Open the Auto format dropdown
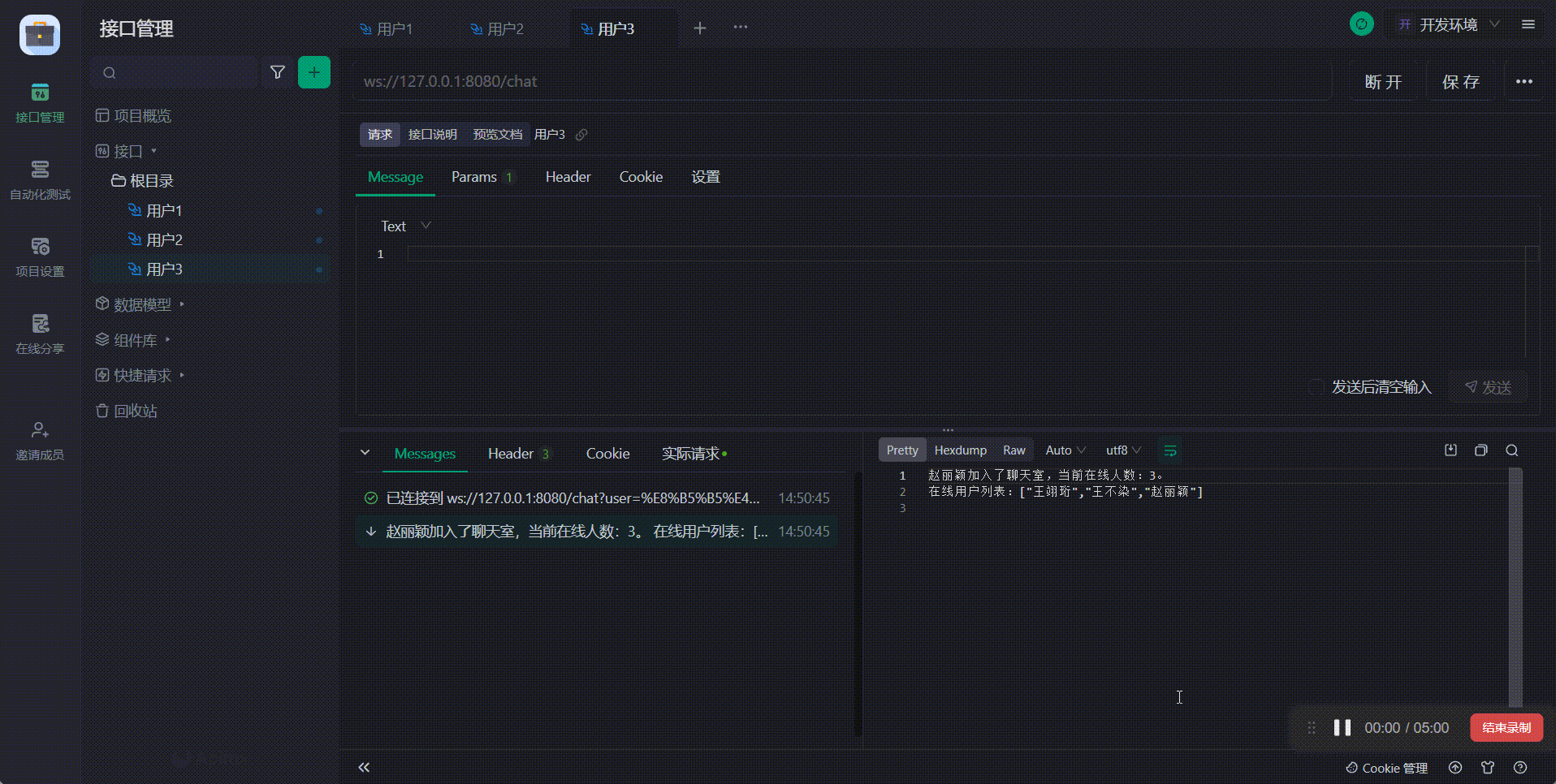The width and height of the screenshot is (1556, 784). 1065,450
